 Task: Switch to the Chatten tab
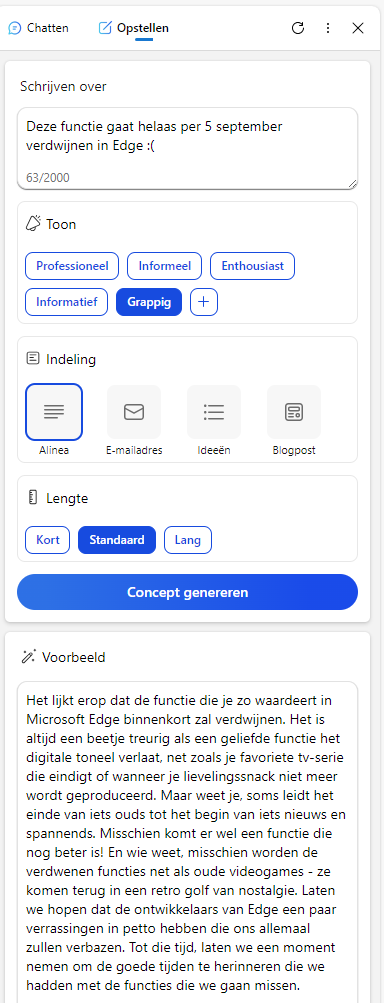point(38,28)
